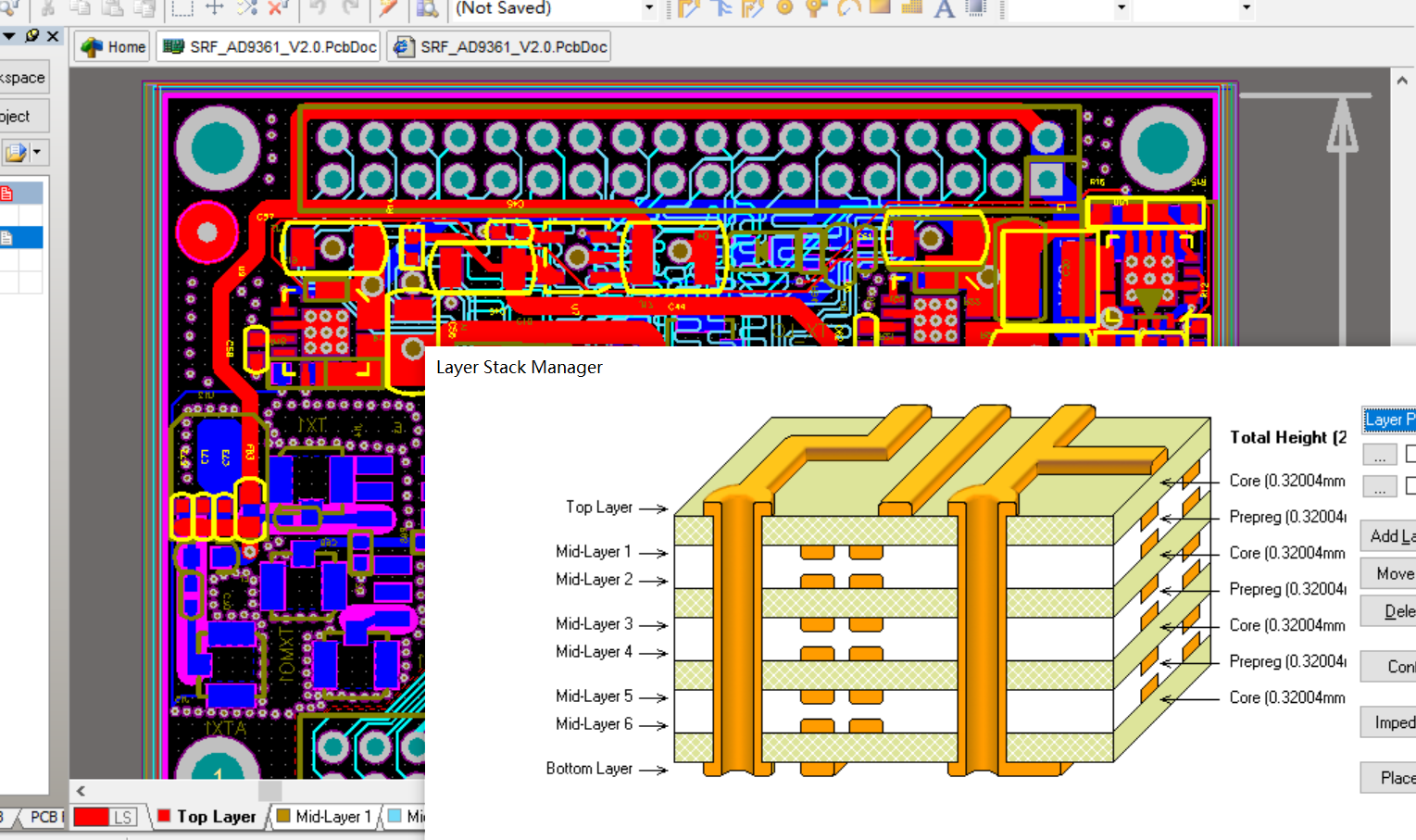The image size is (1416, 840).
Task: Open the Browse Library magnifier icon
Action: tap(427, 7)
